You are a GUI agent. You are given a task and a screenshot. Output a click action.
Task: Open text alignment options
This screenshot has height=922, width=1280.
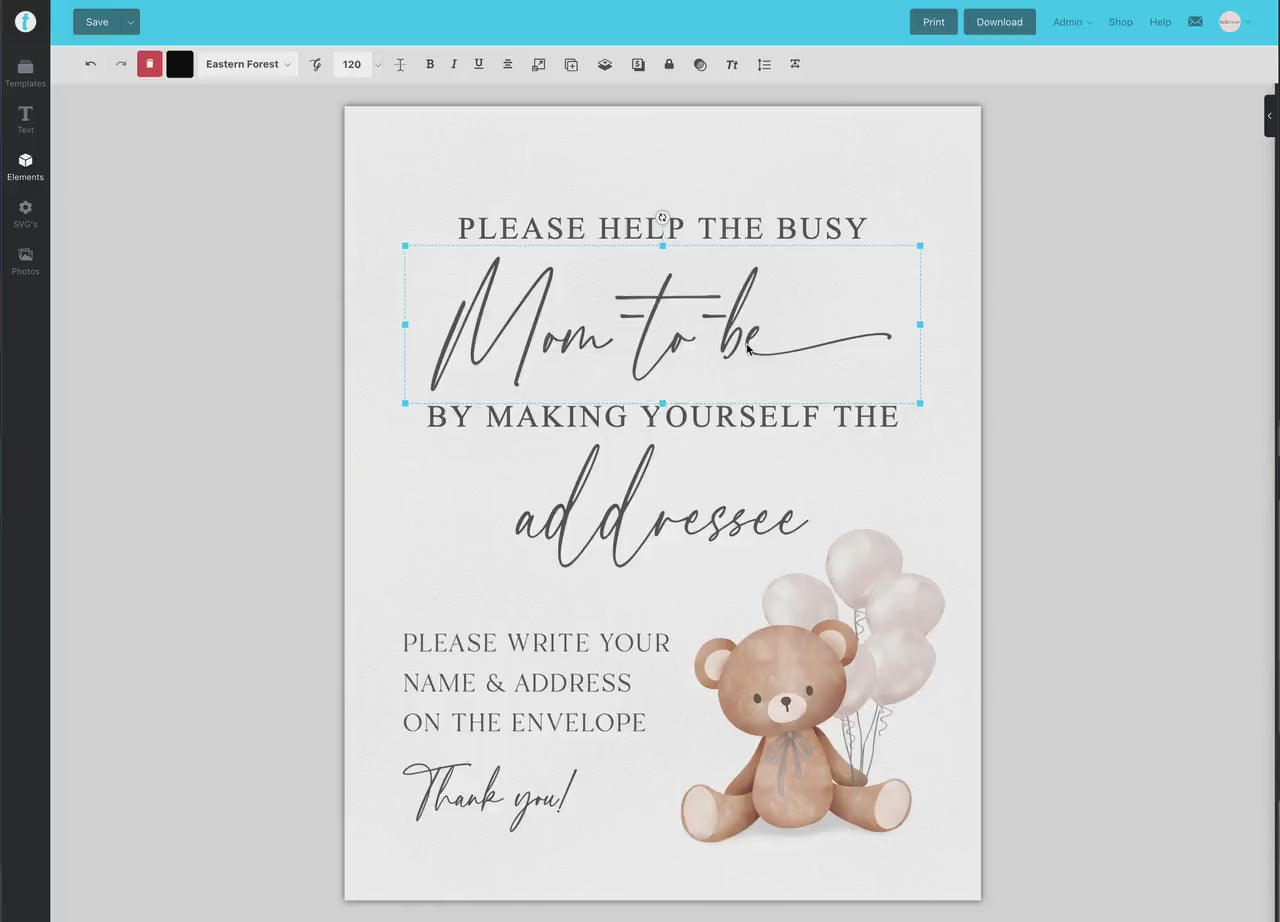508,64
